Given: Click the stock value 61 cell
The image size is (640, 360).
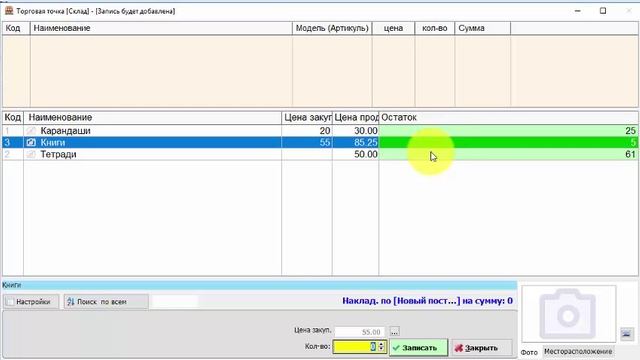Looking at the screenshot, I should 508,154.
